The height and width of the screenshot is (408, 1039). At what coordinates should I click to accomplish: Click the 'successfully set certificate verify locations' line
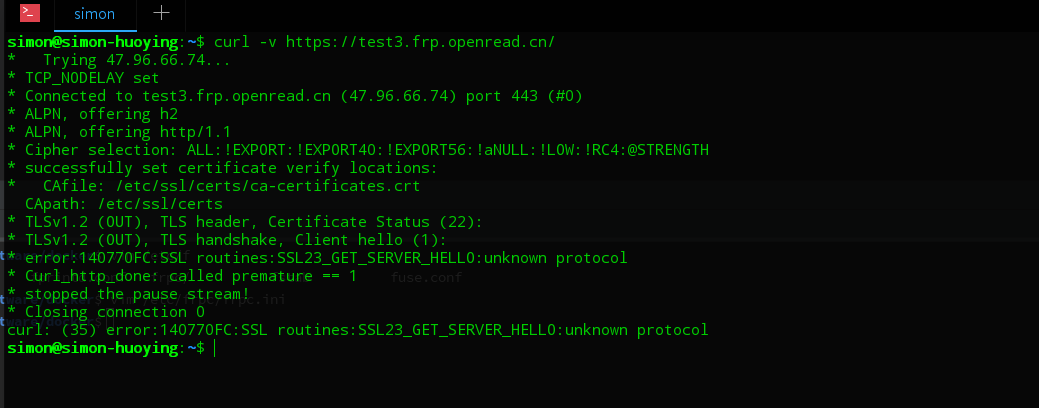pos(223,168)
